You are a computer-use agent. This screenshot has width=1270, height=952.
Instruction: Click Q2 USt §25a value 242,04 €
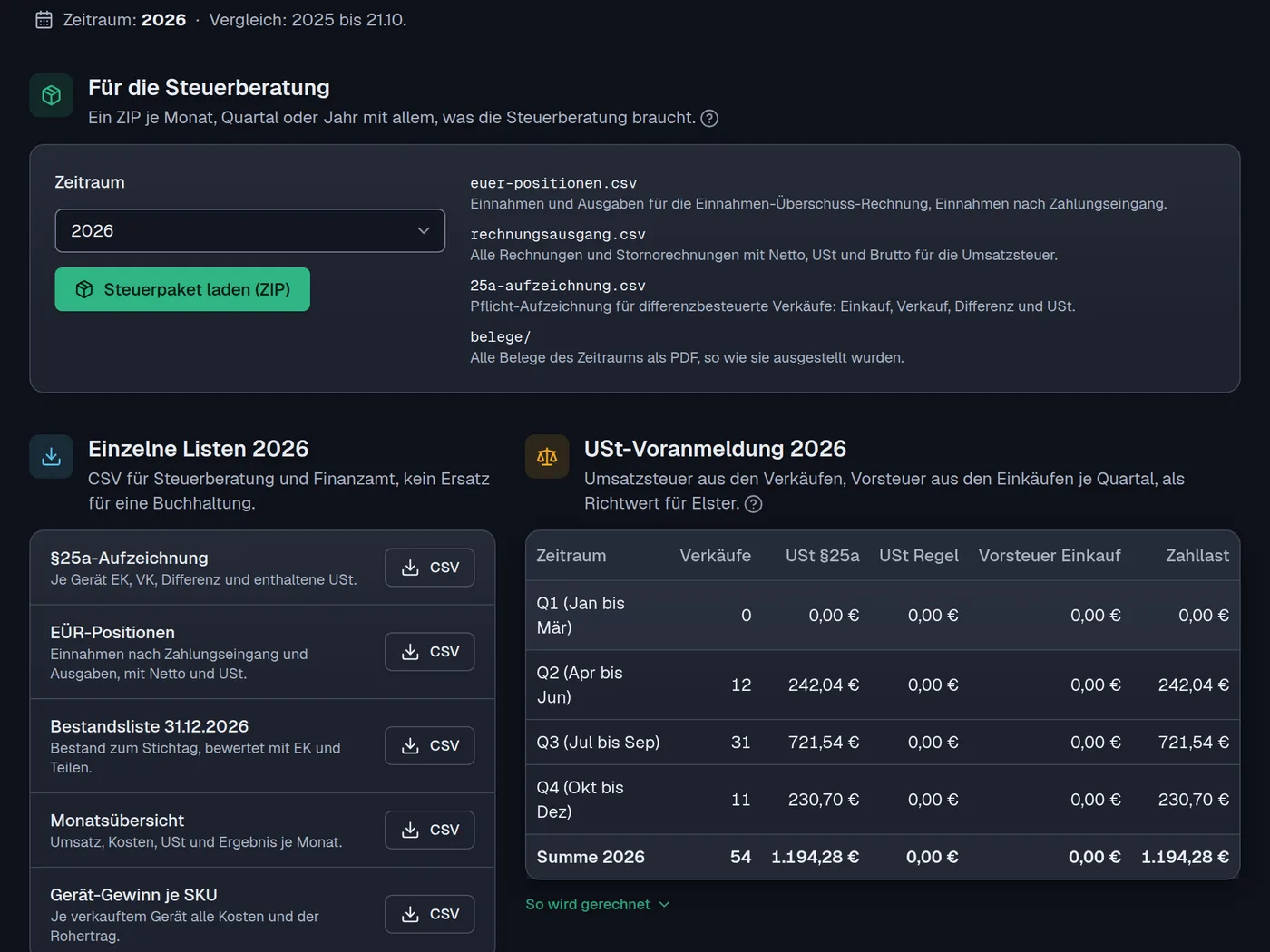click(x=824, y=685)
